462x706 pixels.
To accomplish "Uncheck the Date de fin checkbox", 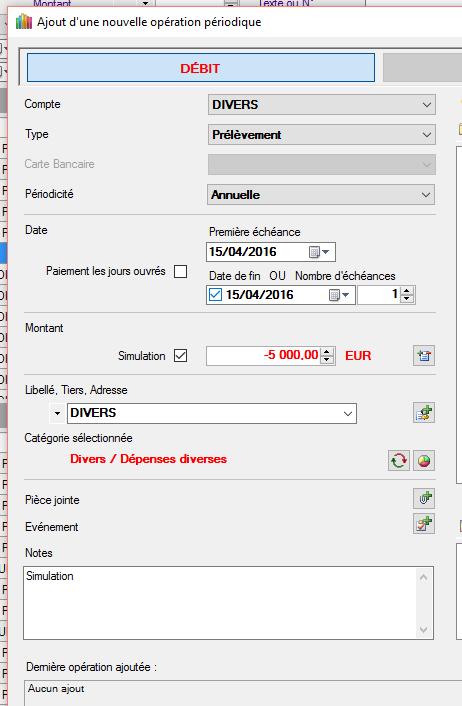I will pos(215,295).
